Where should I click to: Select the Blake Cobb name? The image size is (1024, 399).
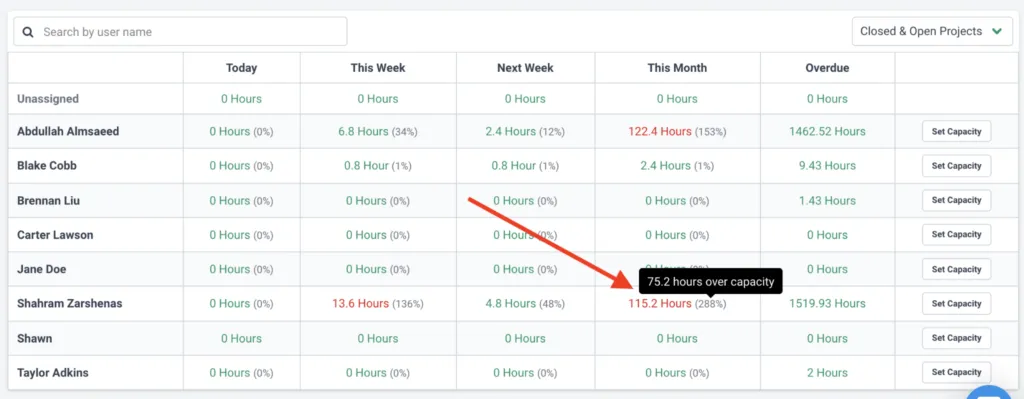(46, 166)
